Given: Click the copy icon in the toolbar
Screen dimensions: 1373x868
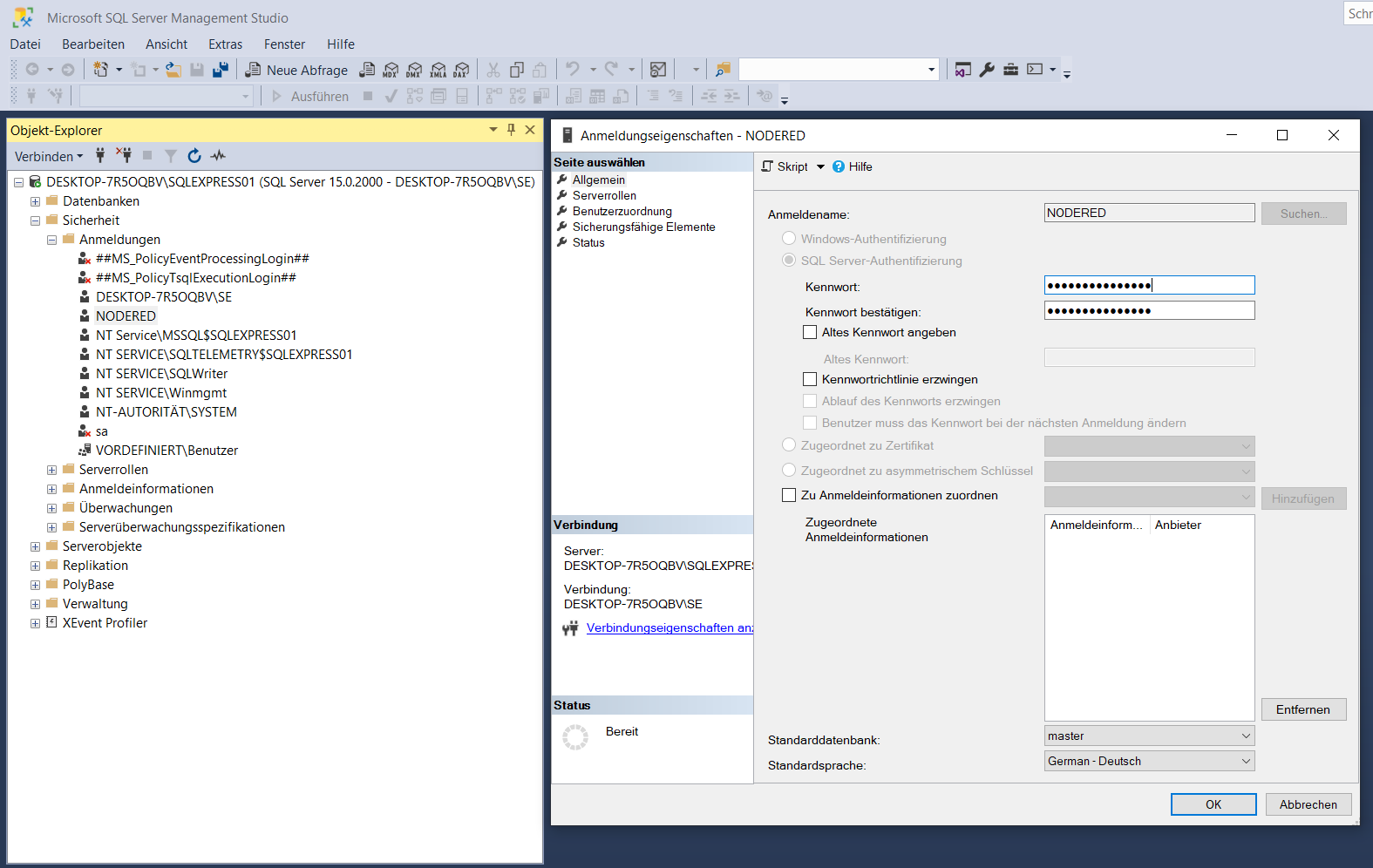Looking at the screenshot, I should pyautogui.click(x=517, y=70).
